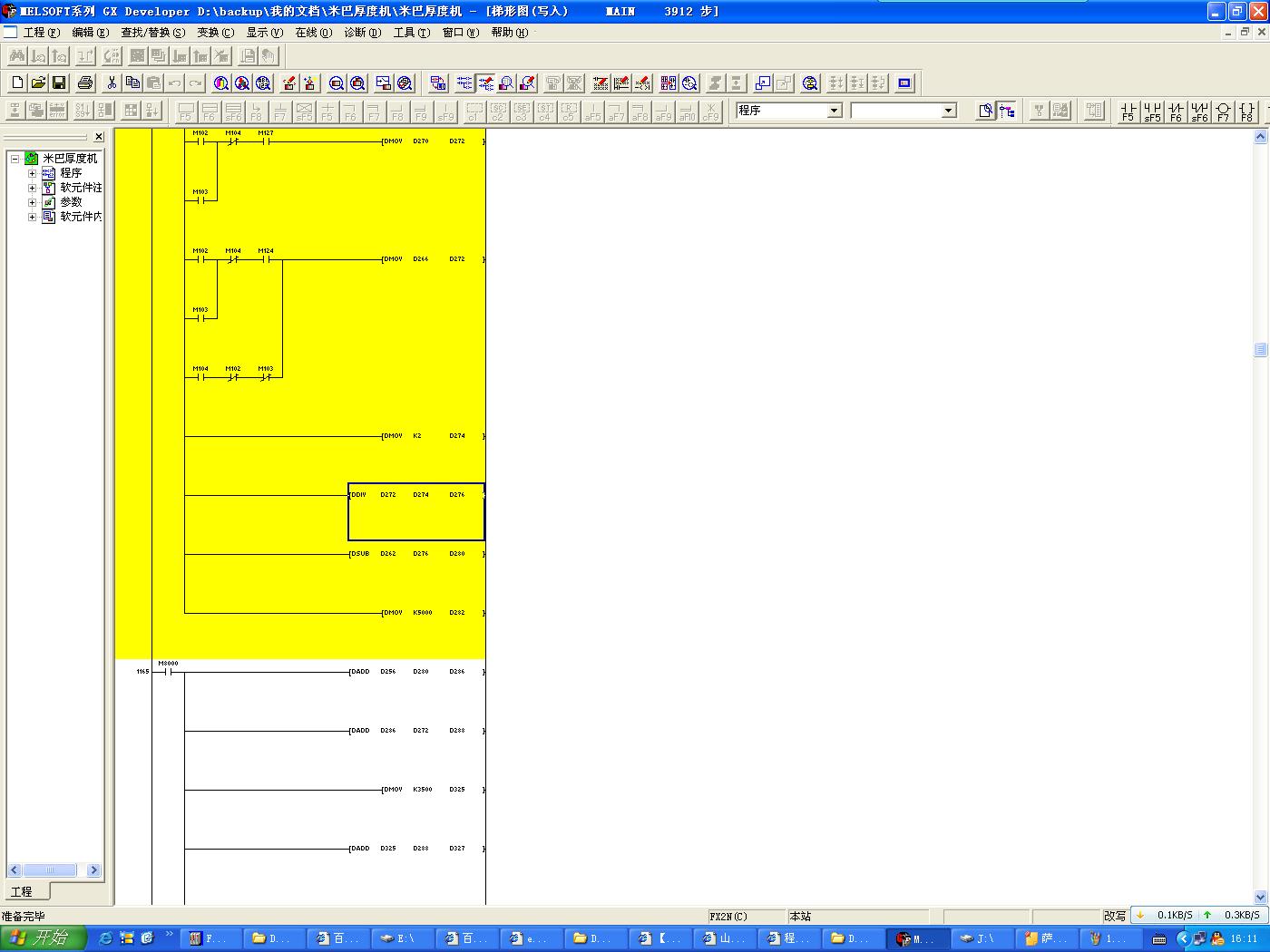
Task: Open project with the folder icon
Action: click(x=38, y=83)
